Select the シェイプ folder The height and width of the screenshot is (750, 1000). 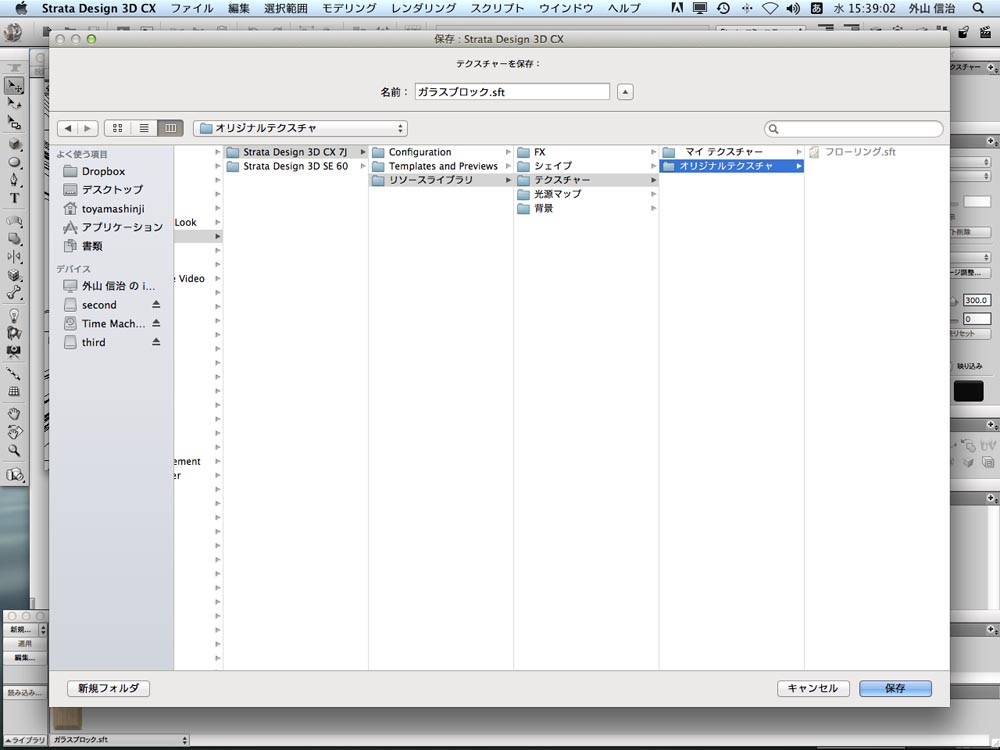(x=587, y=166)
